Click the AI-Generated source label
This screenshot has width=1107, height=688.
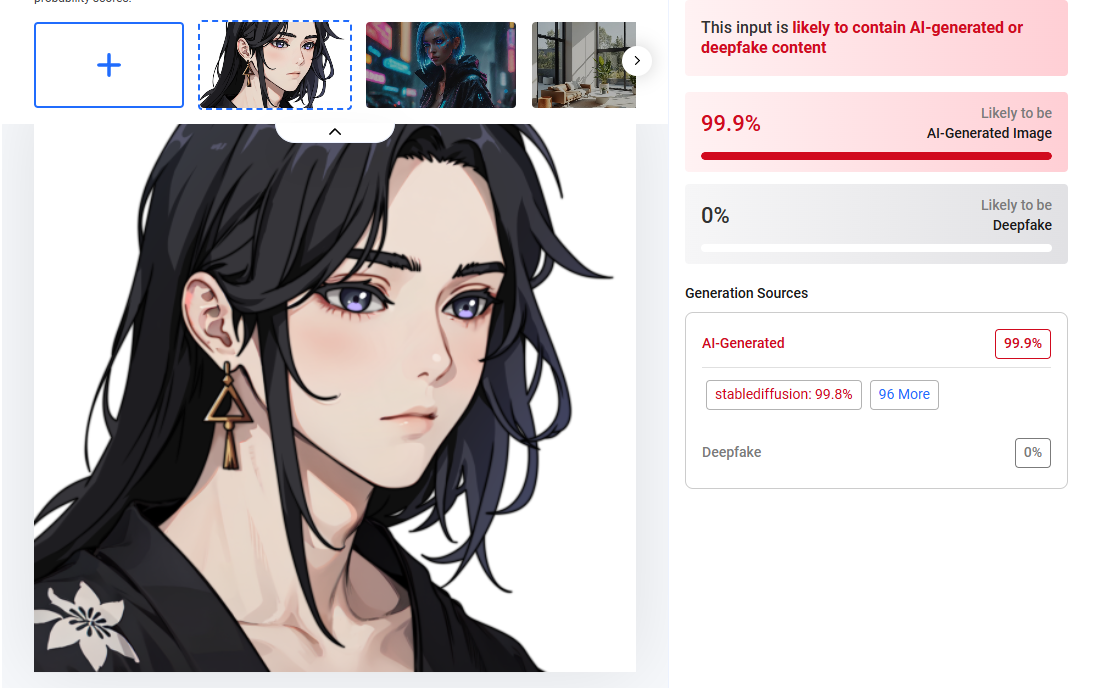pos(743,343)
